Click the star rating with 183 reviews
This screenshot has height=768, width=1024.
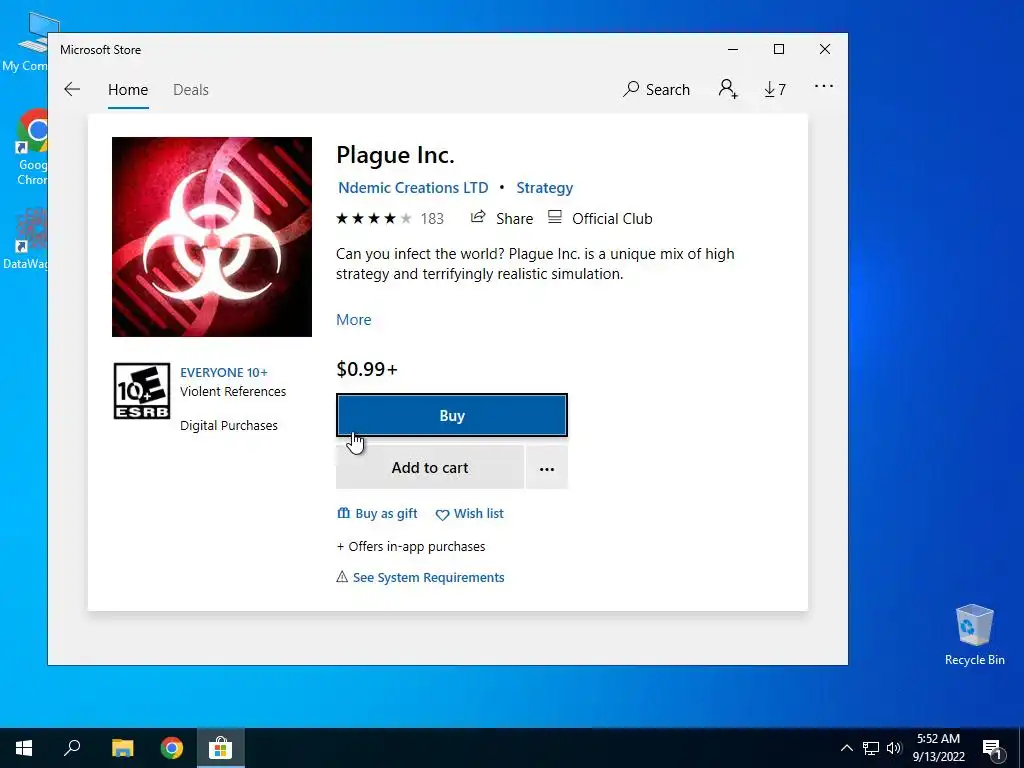(x=390, y=218)
